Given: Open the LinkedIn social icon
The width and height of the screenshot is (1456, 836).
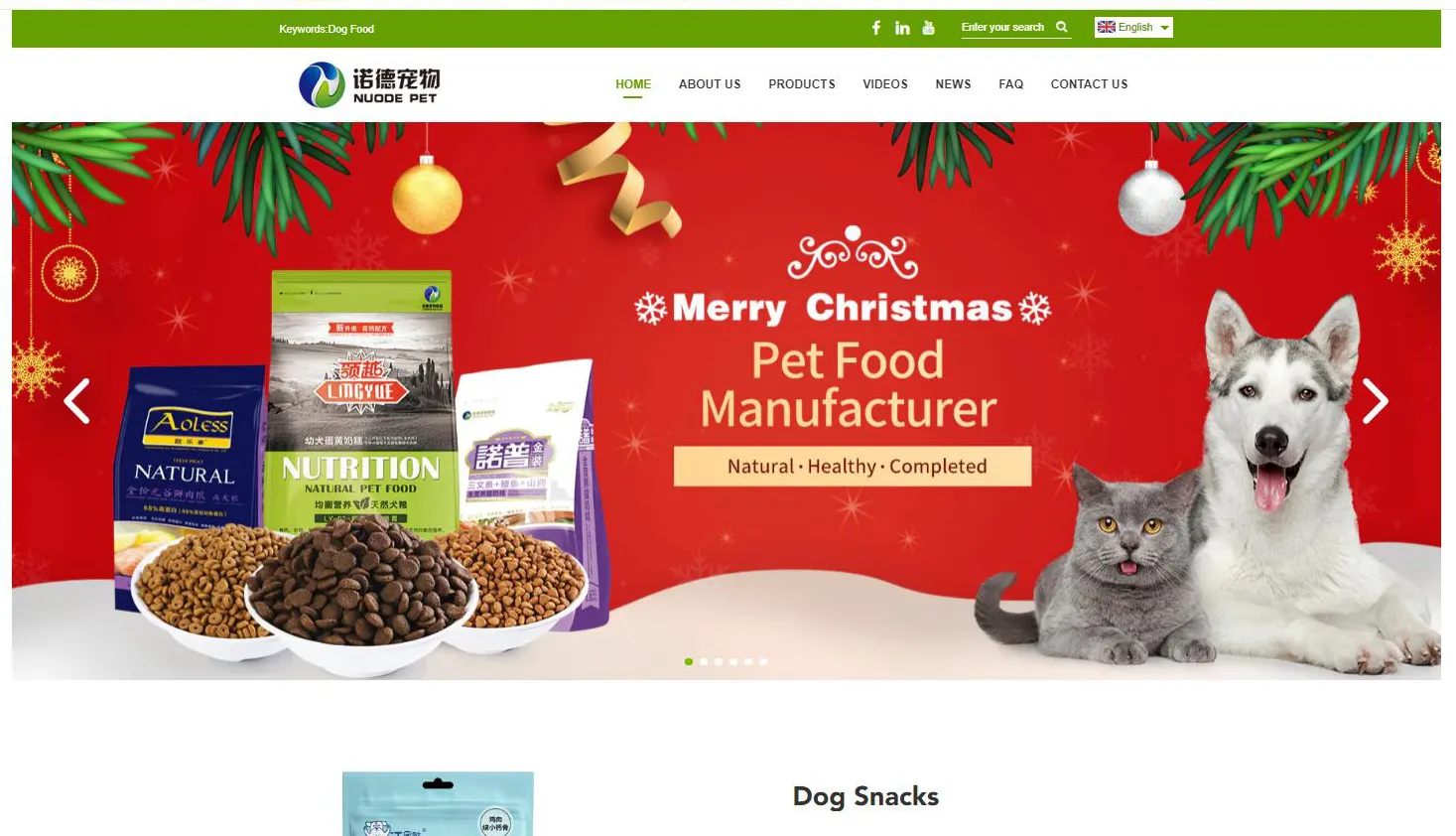Looking at the screenshot, I should click(x=902, y=28).
